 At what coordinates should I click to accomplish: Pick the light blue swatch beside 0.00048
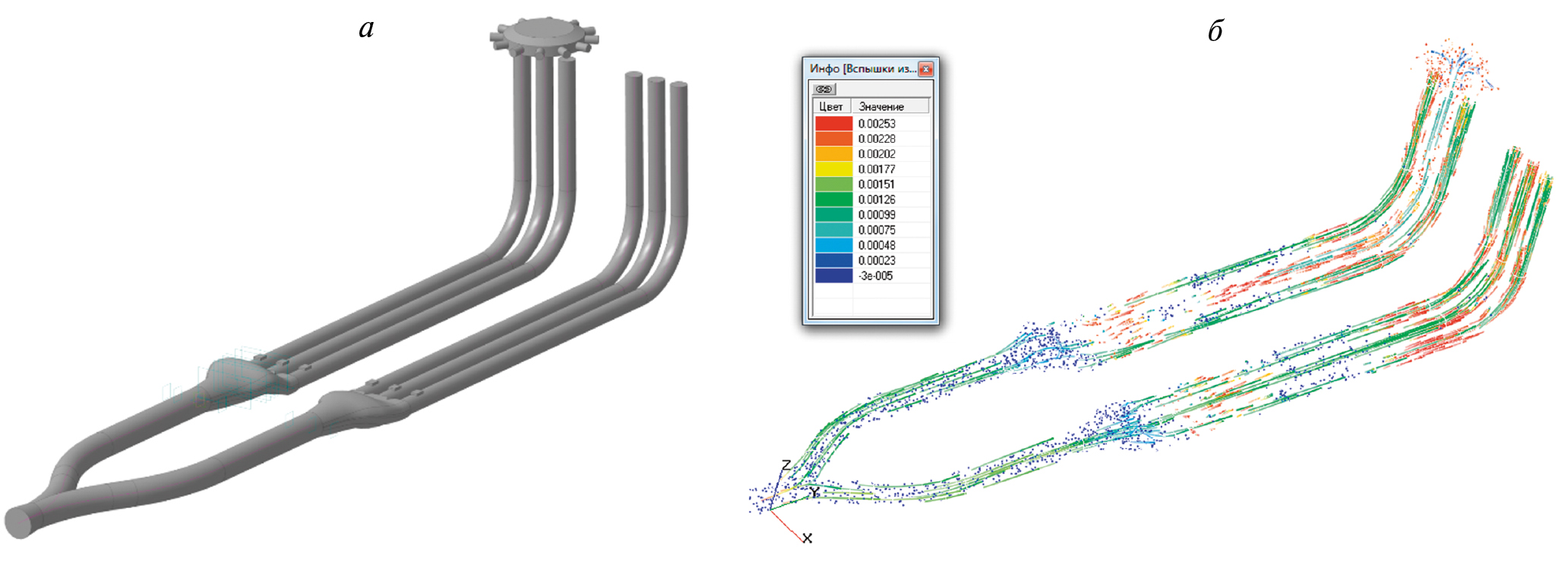[833, 245]
